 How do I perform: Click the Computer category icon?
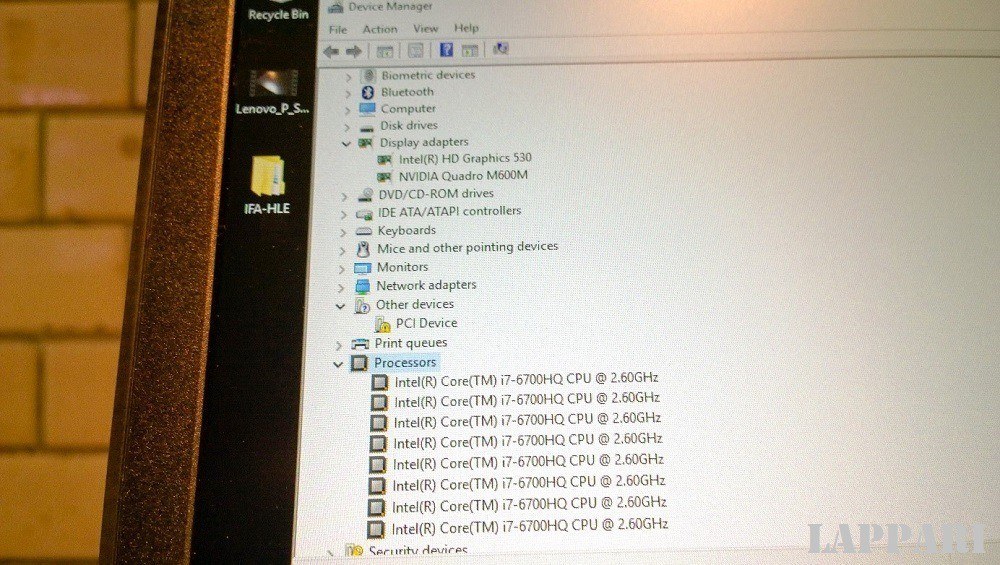[367, 109]
